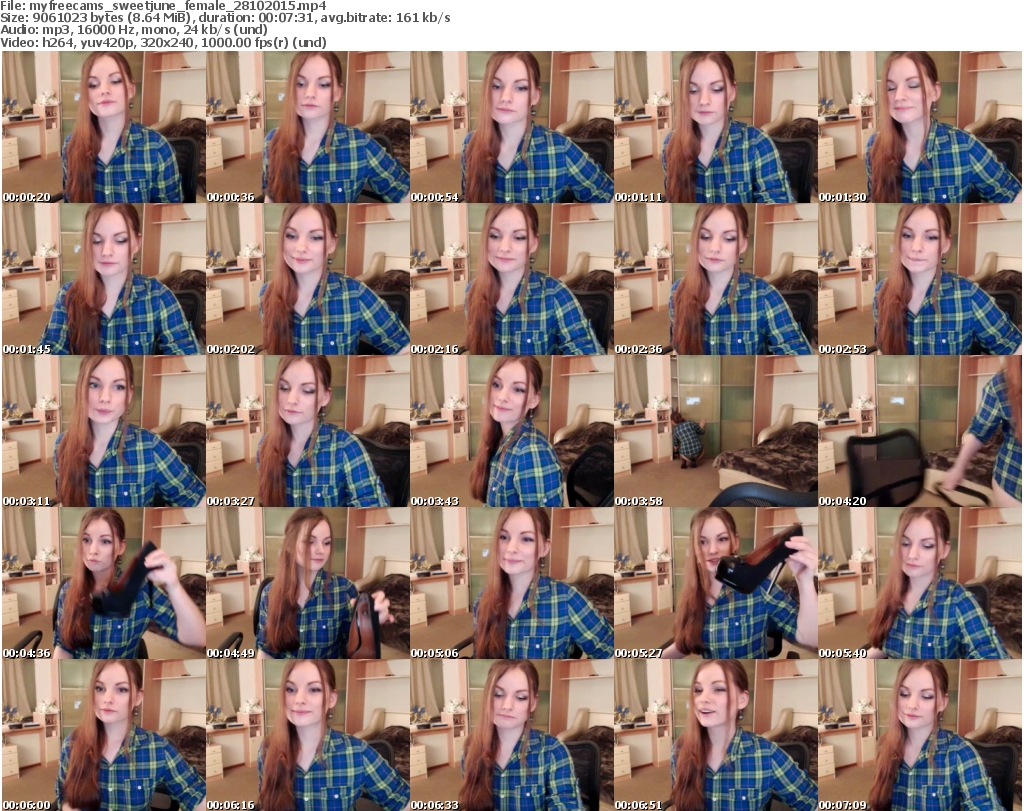Pick the 00:03:11 preview frame
Image resolution: width=1024 pixels, height=811 pixels.
tap(103, 431)
